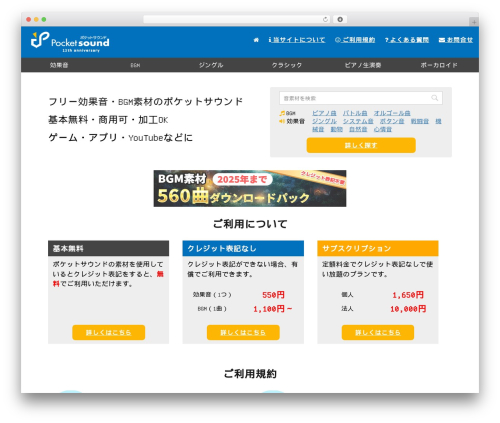Viewport: 500px width, 423px height.
Task: Open the 当サイトについて link
Action: (297, 40)
